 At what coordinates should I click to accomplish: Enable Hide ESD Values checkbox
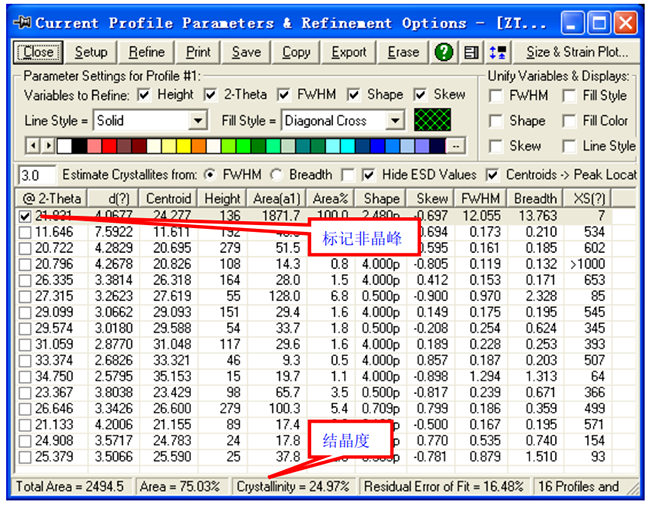tap(369, 175)
